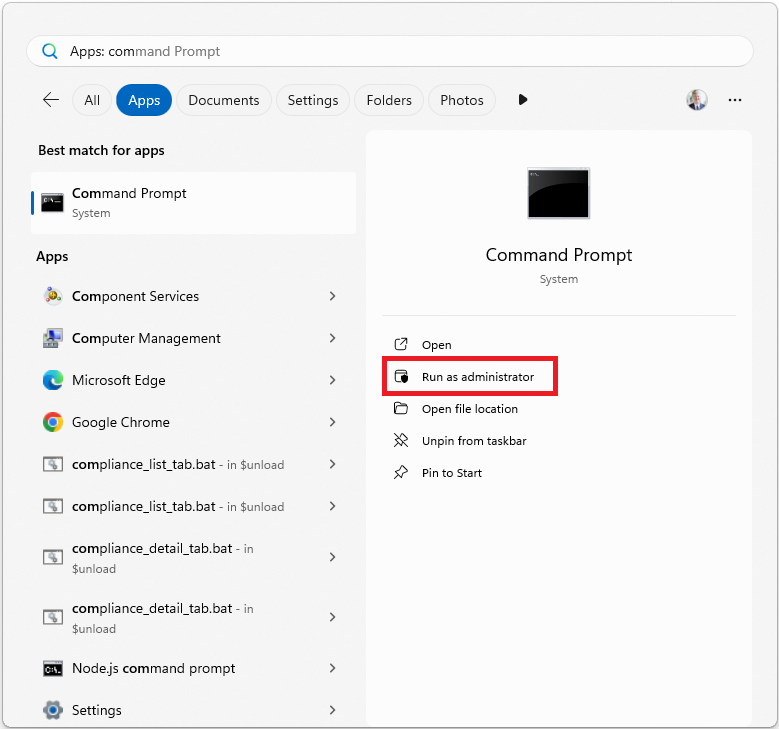This screenshot has width=779, height=729.
Task: Expand the Settings result chevron
Action: [332, 710]
